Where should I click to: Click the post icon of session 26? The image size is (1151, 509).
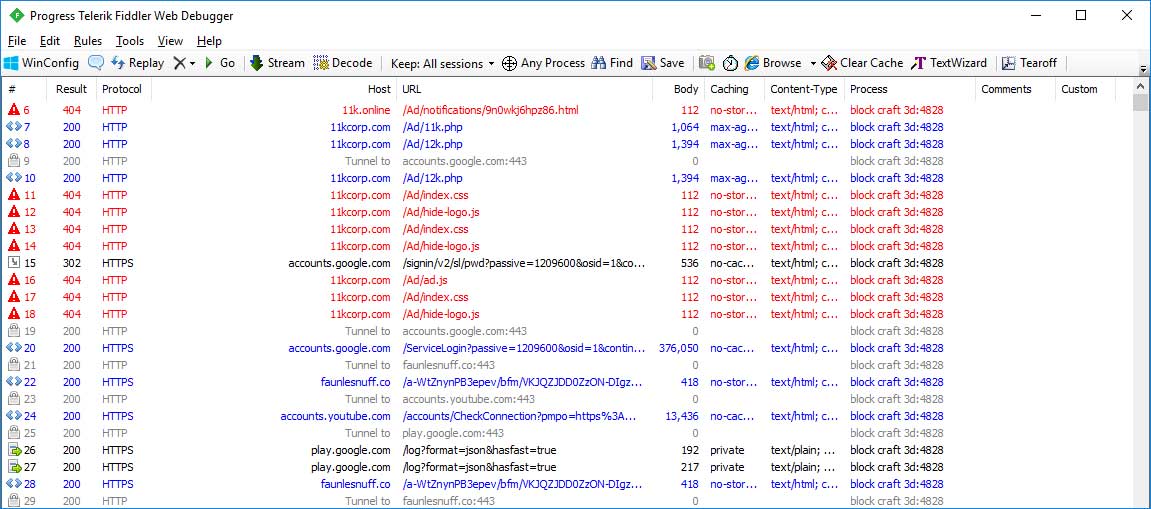(x=14, y=450)
